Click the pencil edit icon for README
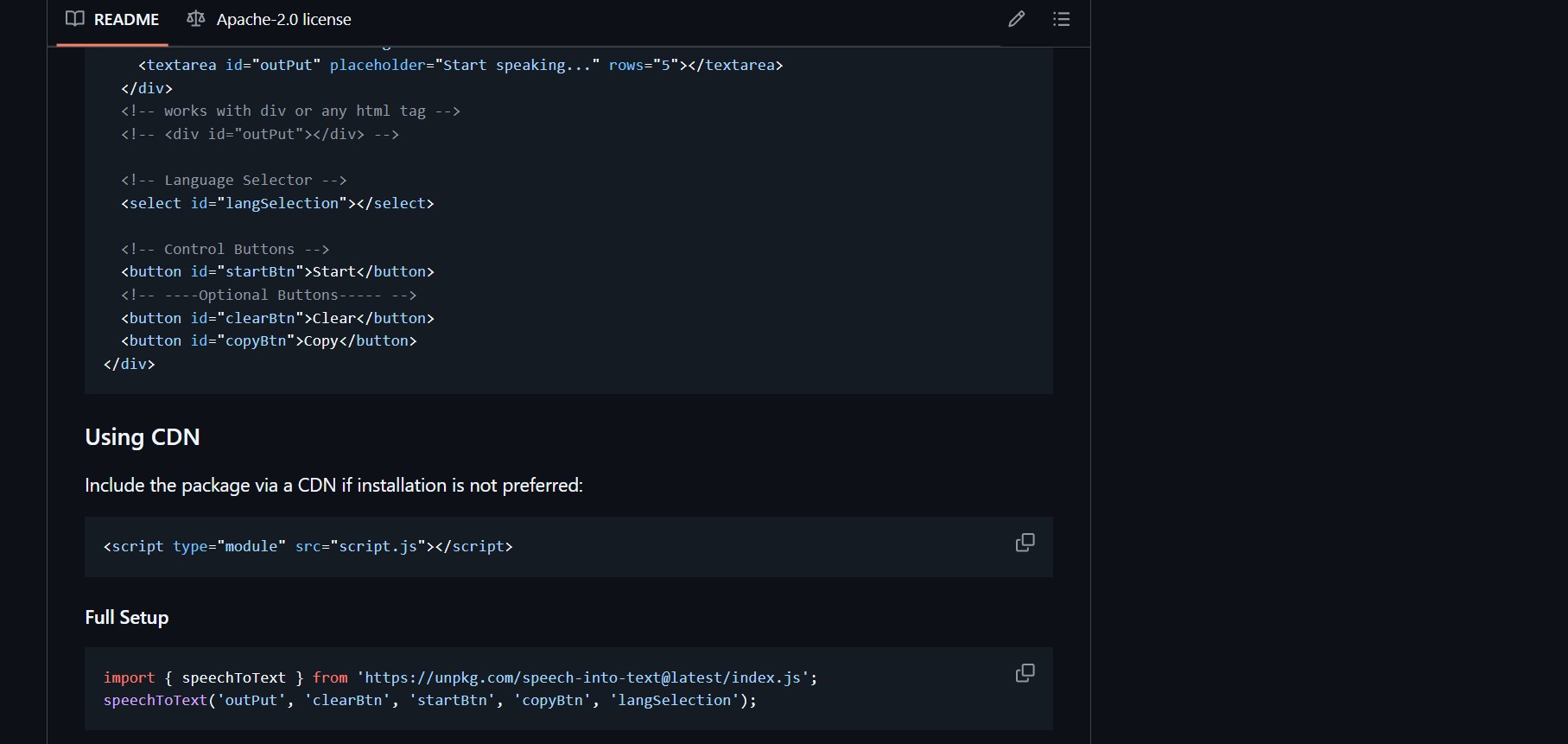Image resolution: width=1568 pixels, height=744 pixels. (x=1016, y=19)
